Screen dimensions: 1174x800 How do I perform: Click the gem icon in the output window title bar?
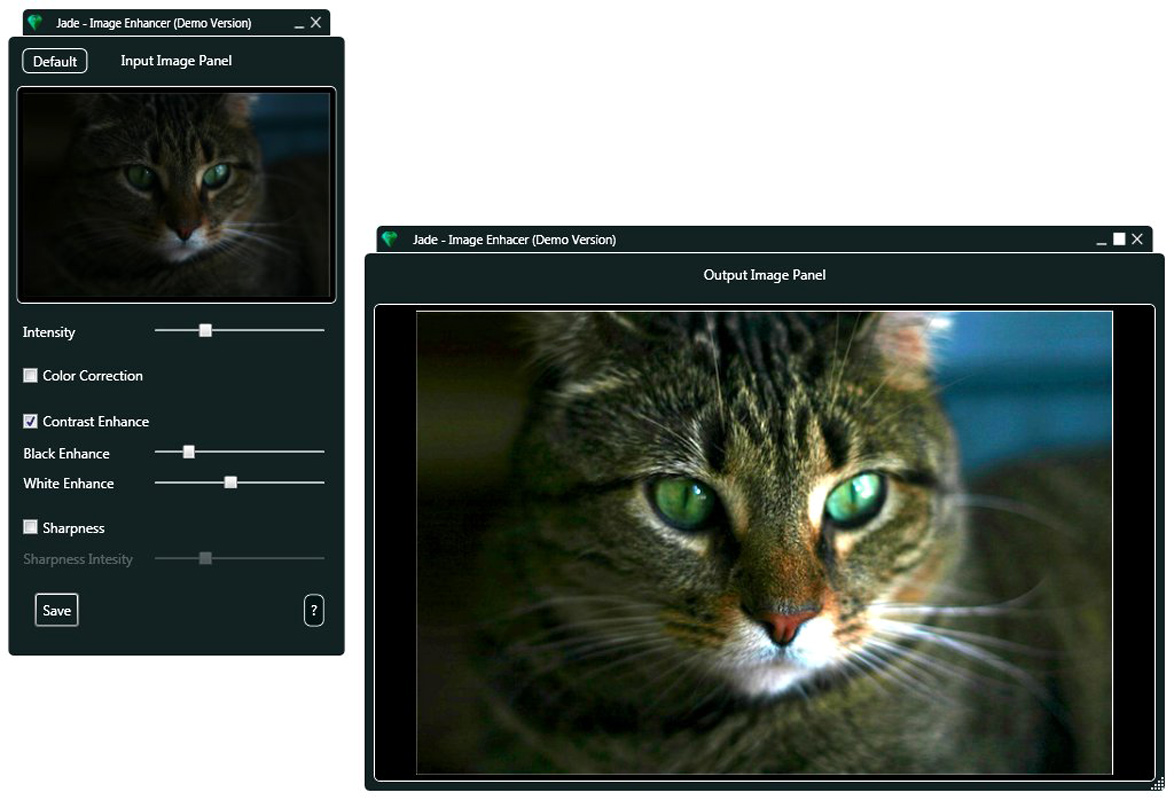point(389,239)
